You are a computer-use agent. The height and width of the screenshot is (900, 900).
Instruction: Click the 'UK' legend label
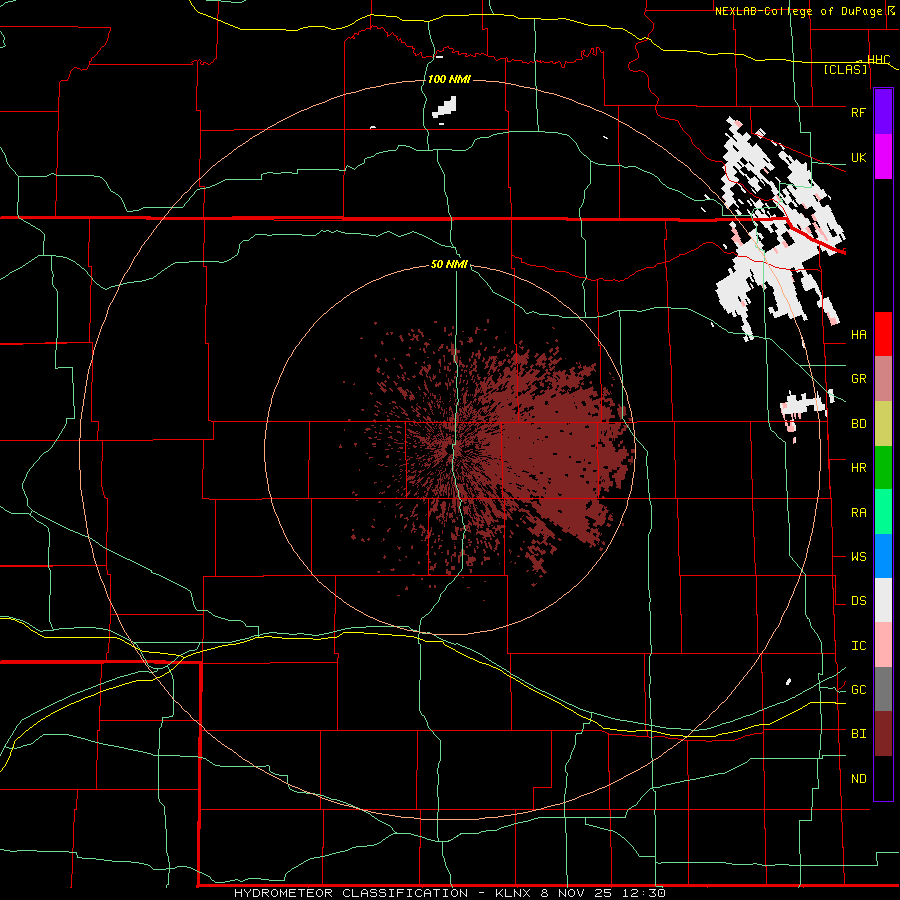pyautogui.click(x=858, y=157)
